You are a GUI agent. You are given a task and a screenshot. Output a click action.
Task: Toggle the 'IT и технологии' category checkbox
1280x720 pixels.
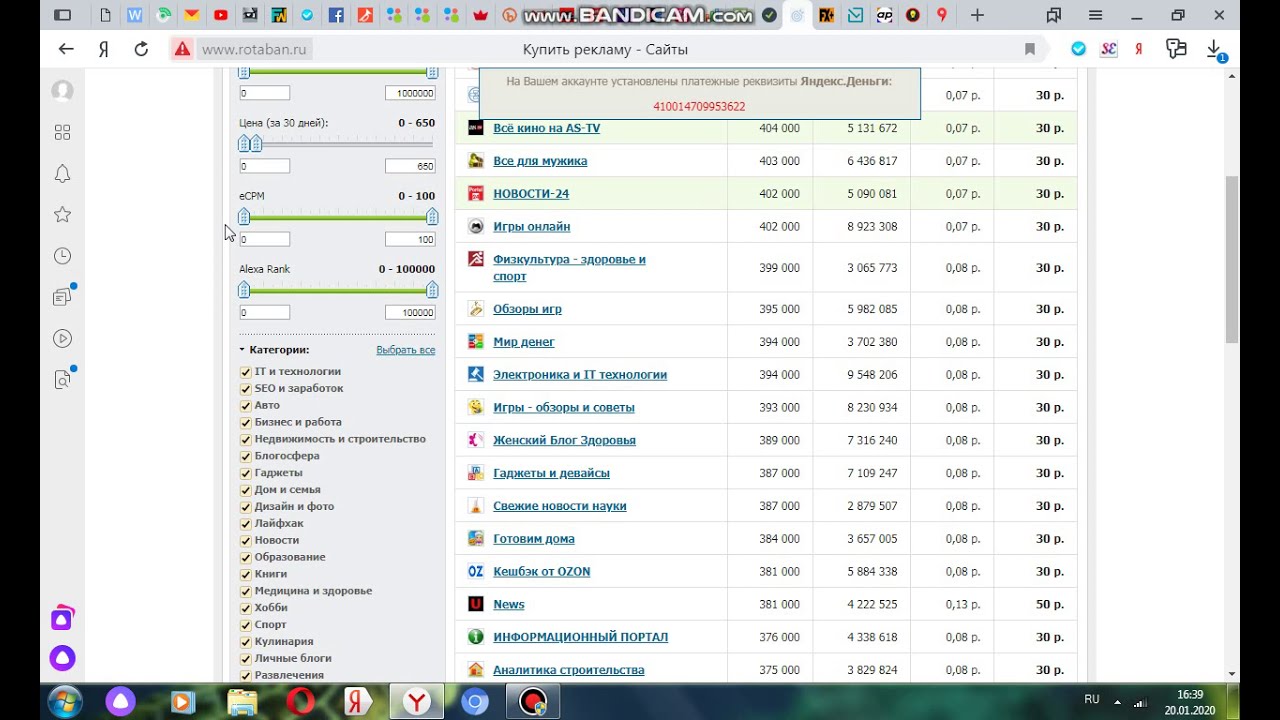tap(245, 371)
